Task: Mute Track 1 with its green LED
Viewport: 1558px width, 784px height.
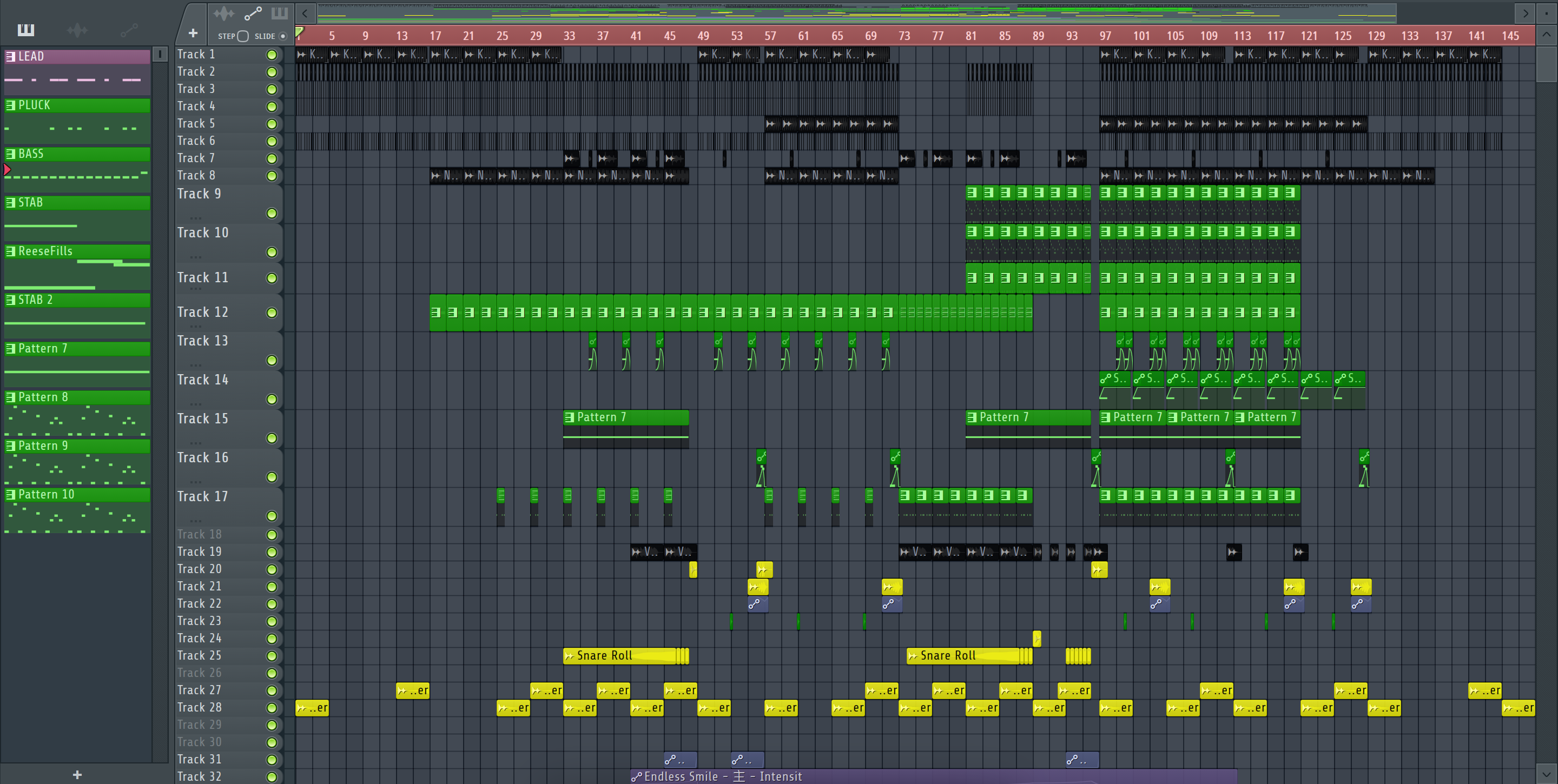Action: tap(272, 55)
